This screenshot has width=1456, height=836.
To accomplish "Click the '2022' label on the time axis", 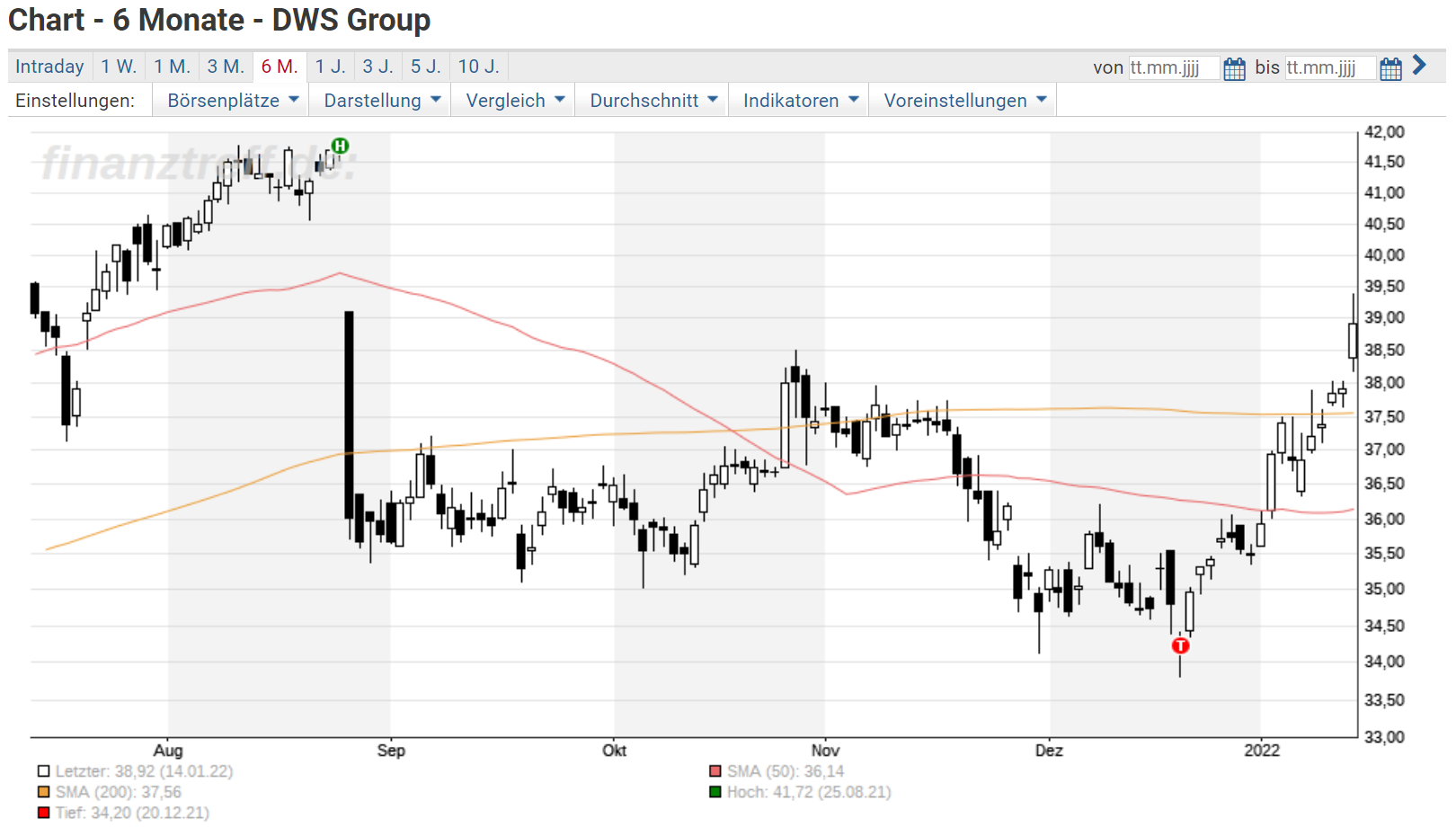I will 1262,751.
